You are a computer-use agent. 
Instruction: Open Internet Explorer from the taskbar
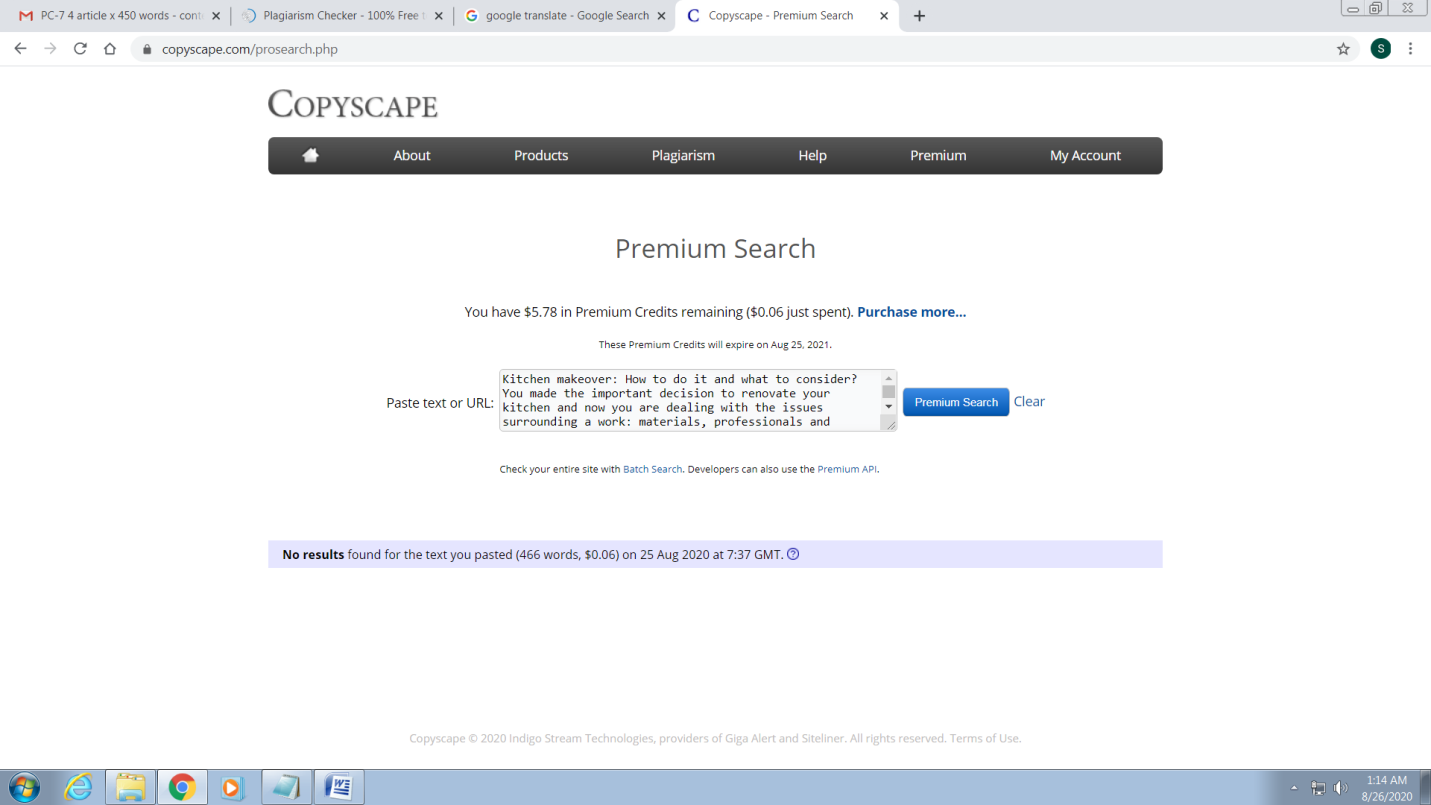tap(78, 788)
